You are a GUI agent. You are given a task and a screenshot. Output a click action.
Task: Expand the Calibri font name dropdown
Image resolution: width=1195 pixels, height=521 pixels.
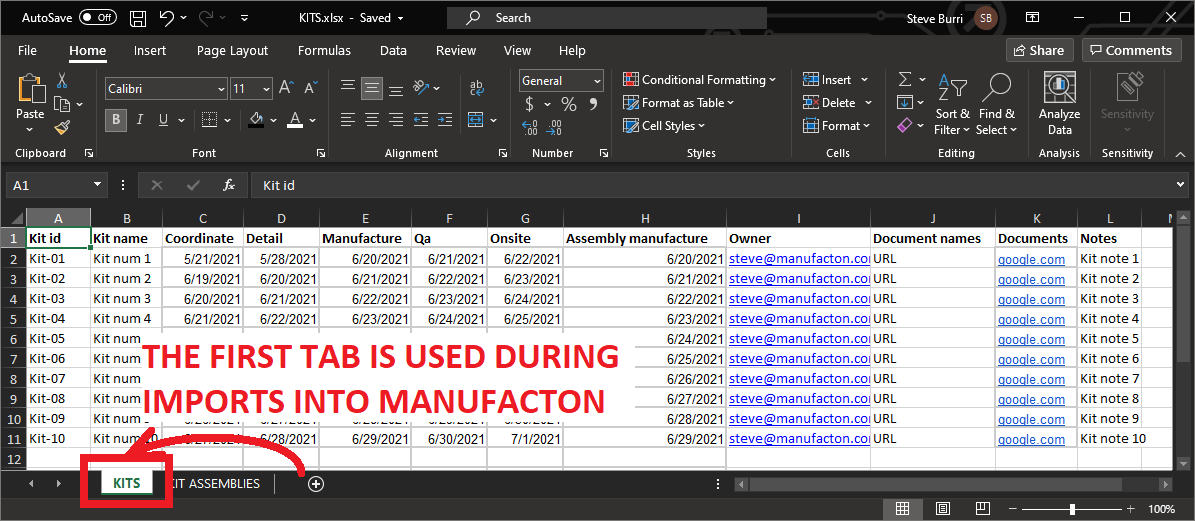[x=221, y=89]
